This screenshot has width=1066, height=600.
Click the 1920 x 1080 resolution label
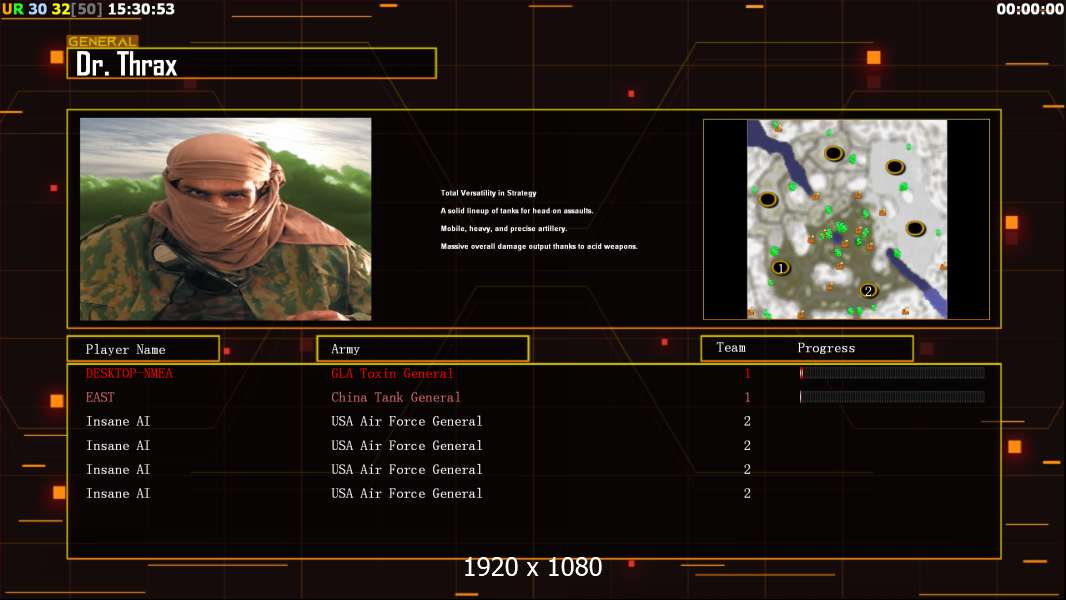(533, 567)
